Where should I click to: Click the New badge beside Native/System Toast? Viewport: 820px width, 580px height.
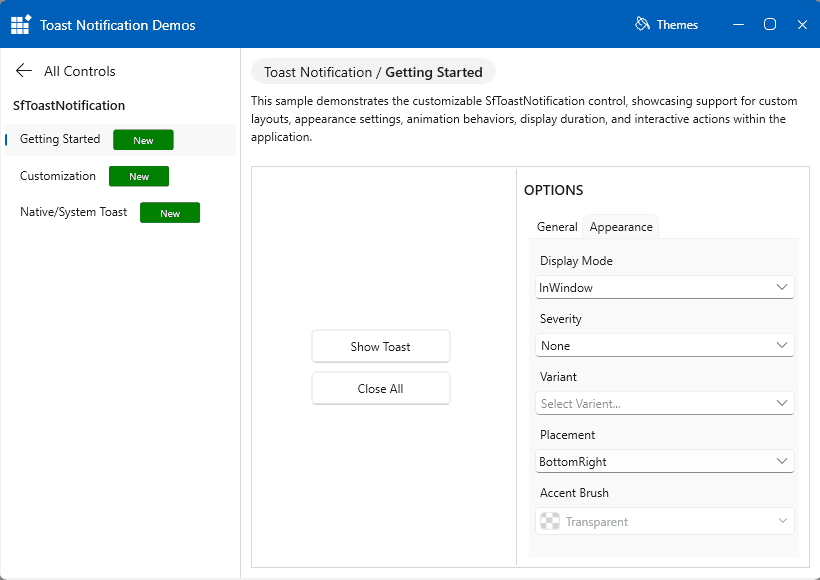[x=170, y=213]
